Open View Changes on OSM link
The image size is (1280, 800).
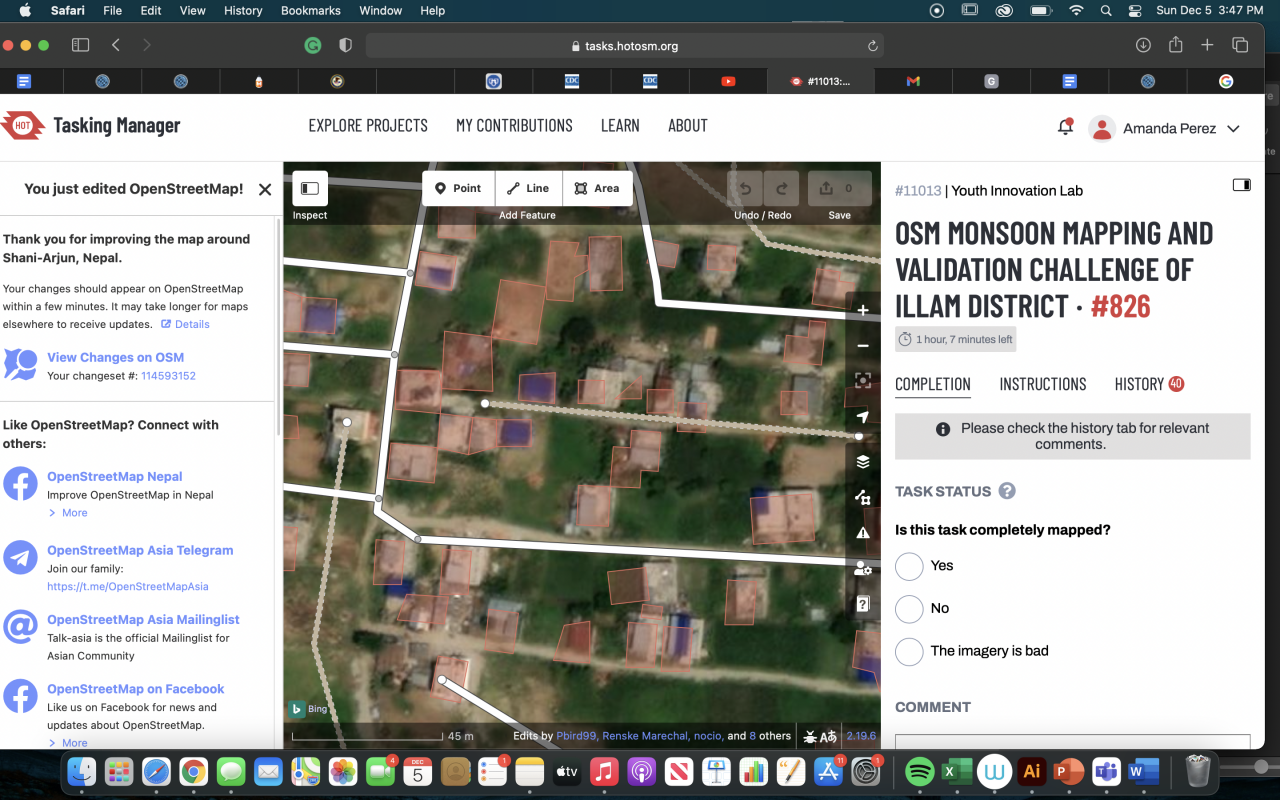115,357
